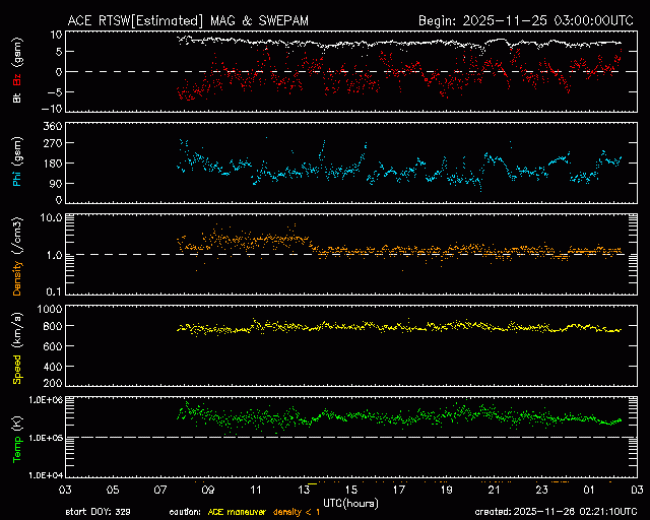Select the orange 'Density (/cm3)' axis label
Screen dimensions: 650x520
coord(17,256)
